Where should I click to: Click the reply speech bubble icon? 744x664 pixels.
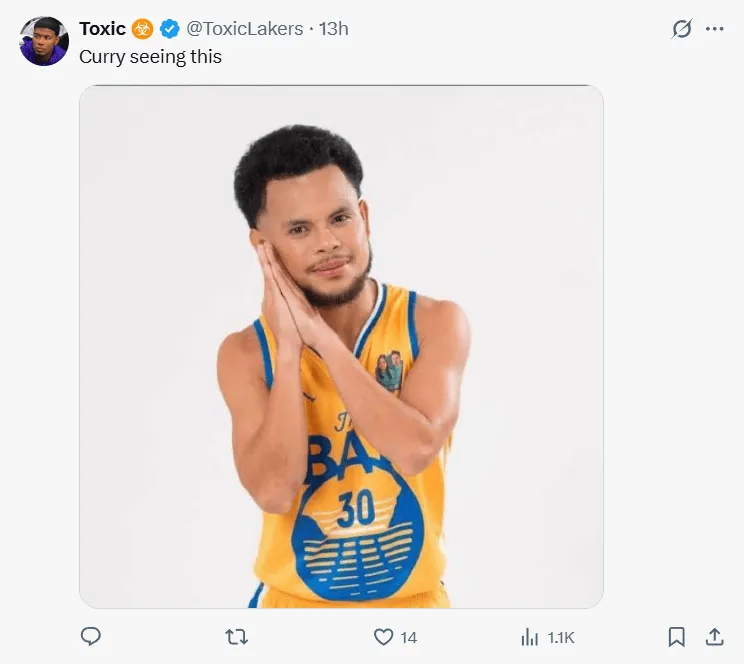(91, 636)
